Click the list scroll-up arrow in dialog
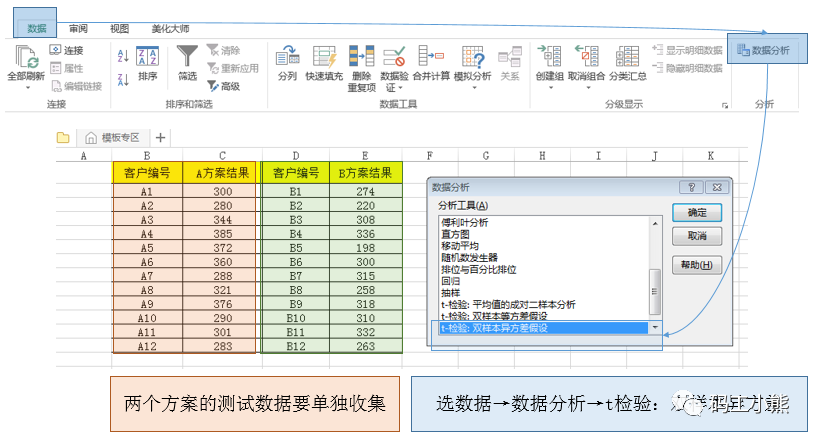This screenshot has width=816, height=440. tap(655, 223)
